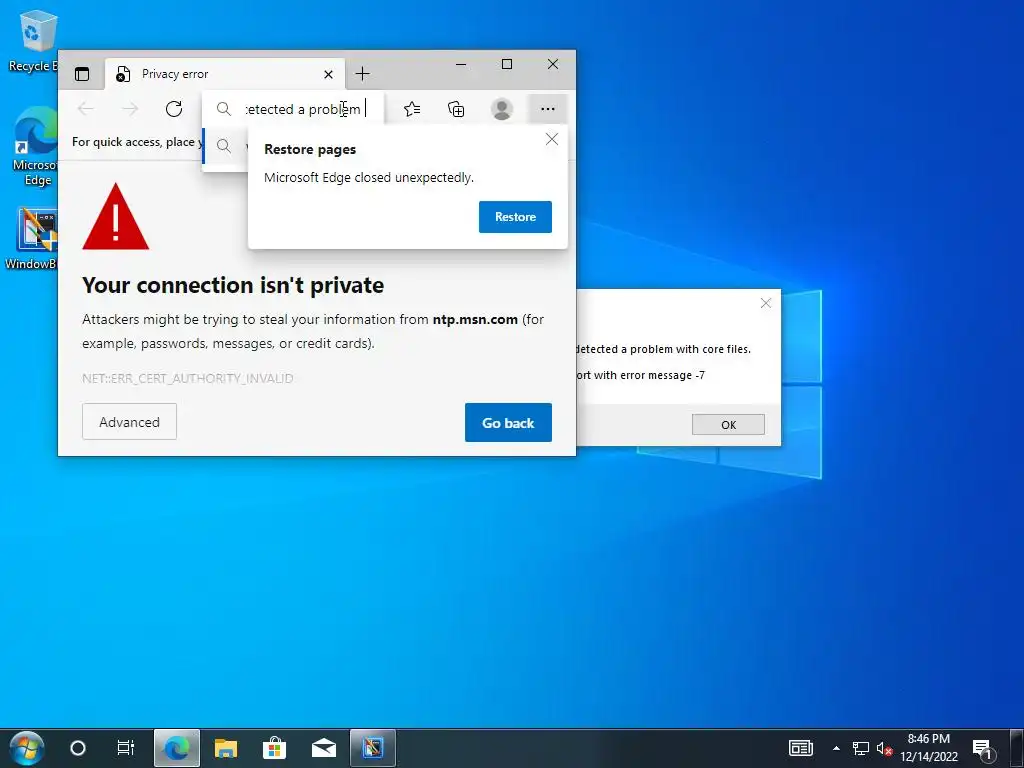Close the Edge window
Viewport: 1024px width, 768px height.
[x=552, y=64]
